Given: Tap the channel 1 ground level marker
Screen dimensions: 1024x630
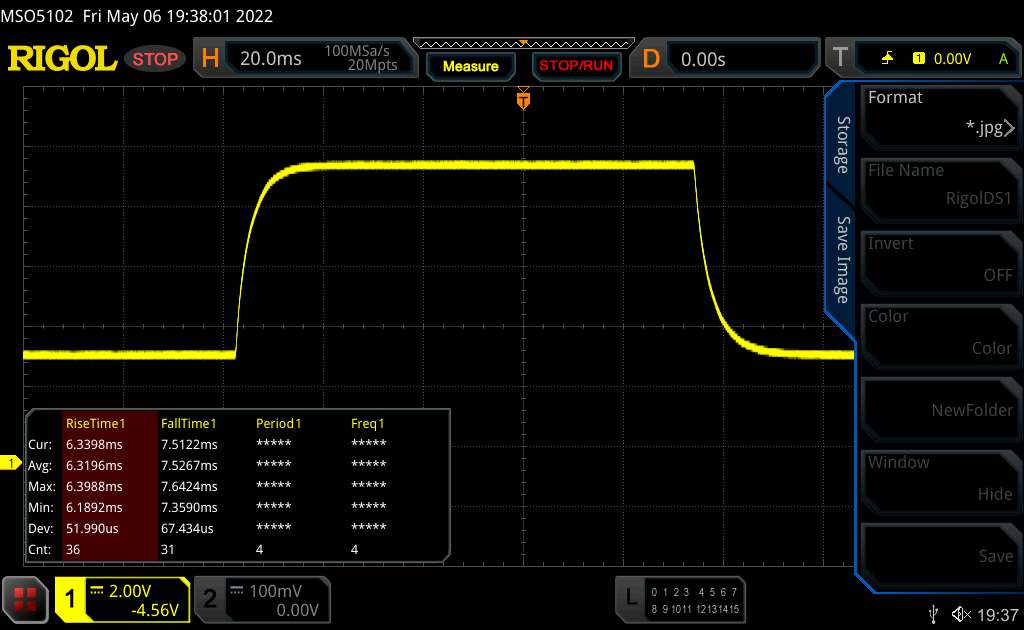Looking at the screenshot, I should [x=10, y=464].
